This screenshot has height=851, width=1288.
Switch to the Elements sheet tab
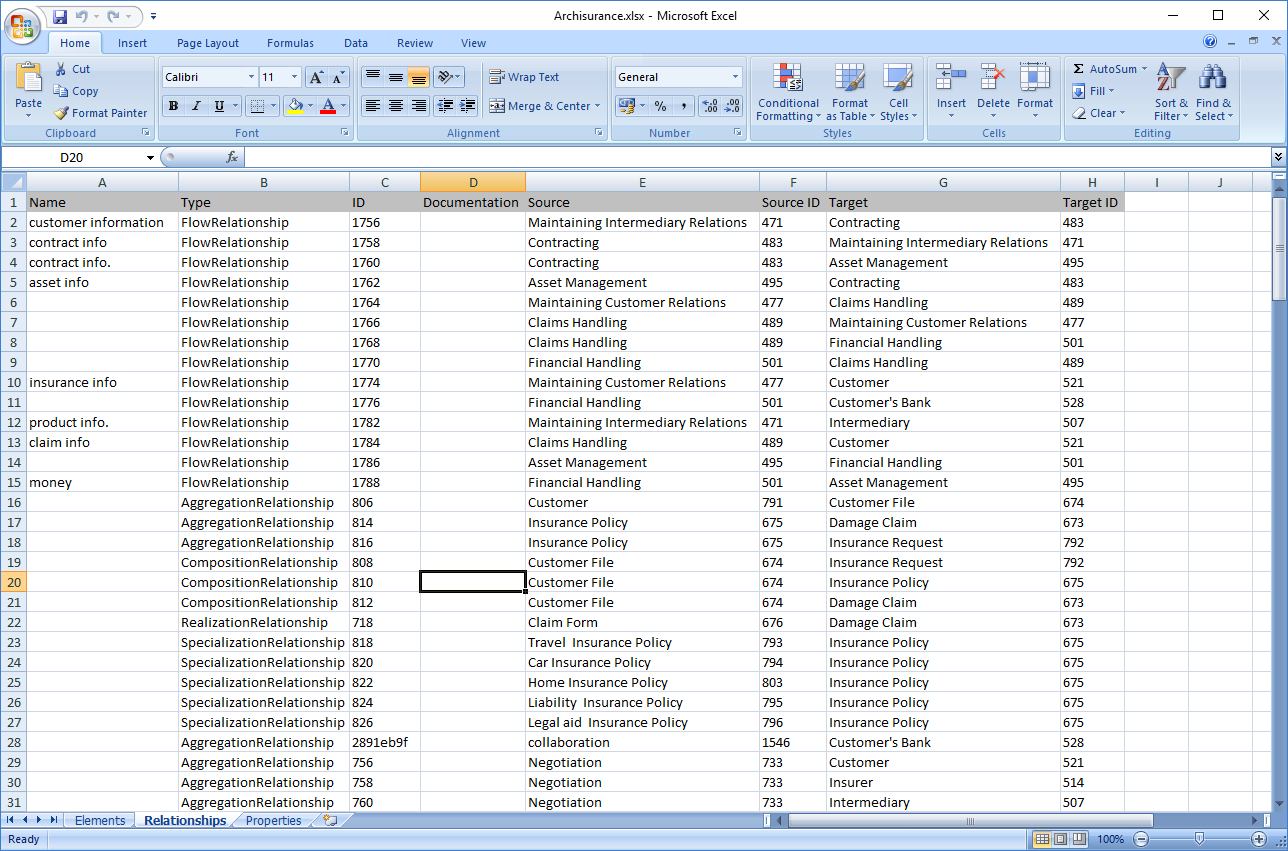(x=100, y=820)
